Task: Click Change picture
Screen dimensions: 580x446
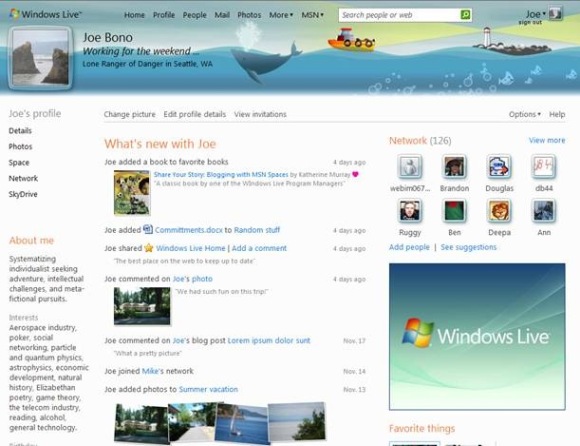Action: click(129, 114)
